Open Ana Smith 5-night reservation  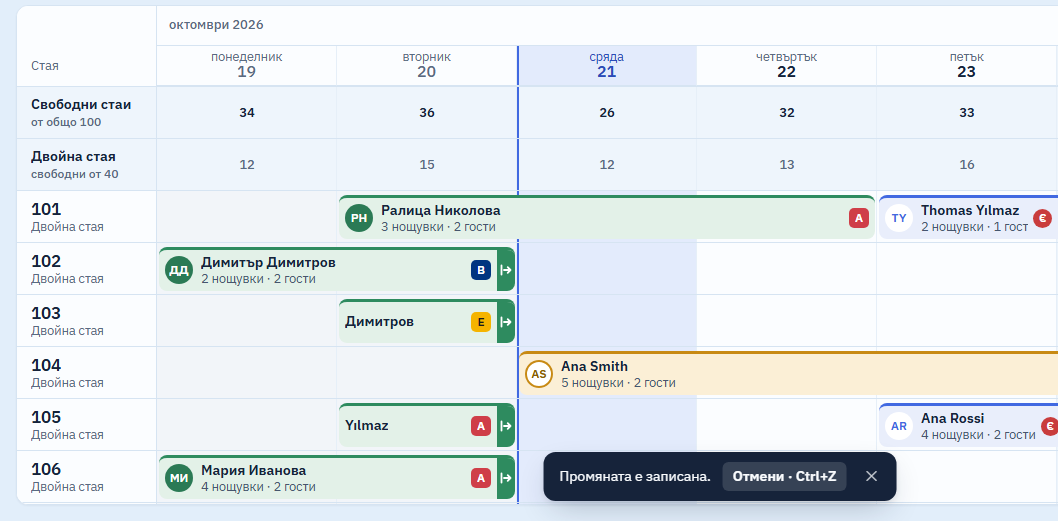point(788,373)
